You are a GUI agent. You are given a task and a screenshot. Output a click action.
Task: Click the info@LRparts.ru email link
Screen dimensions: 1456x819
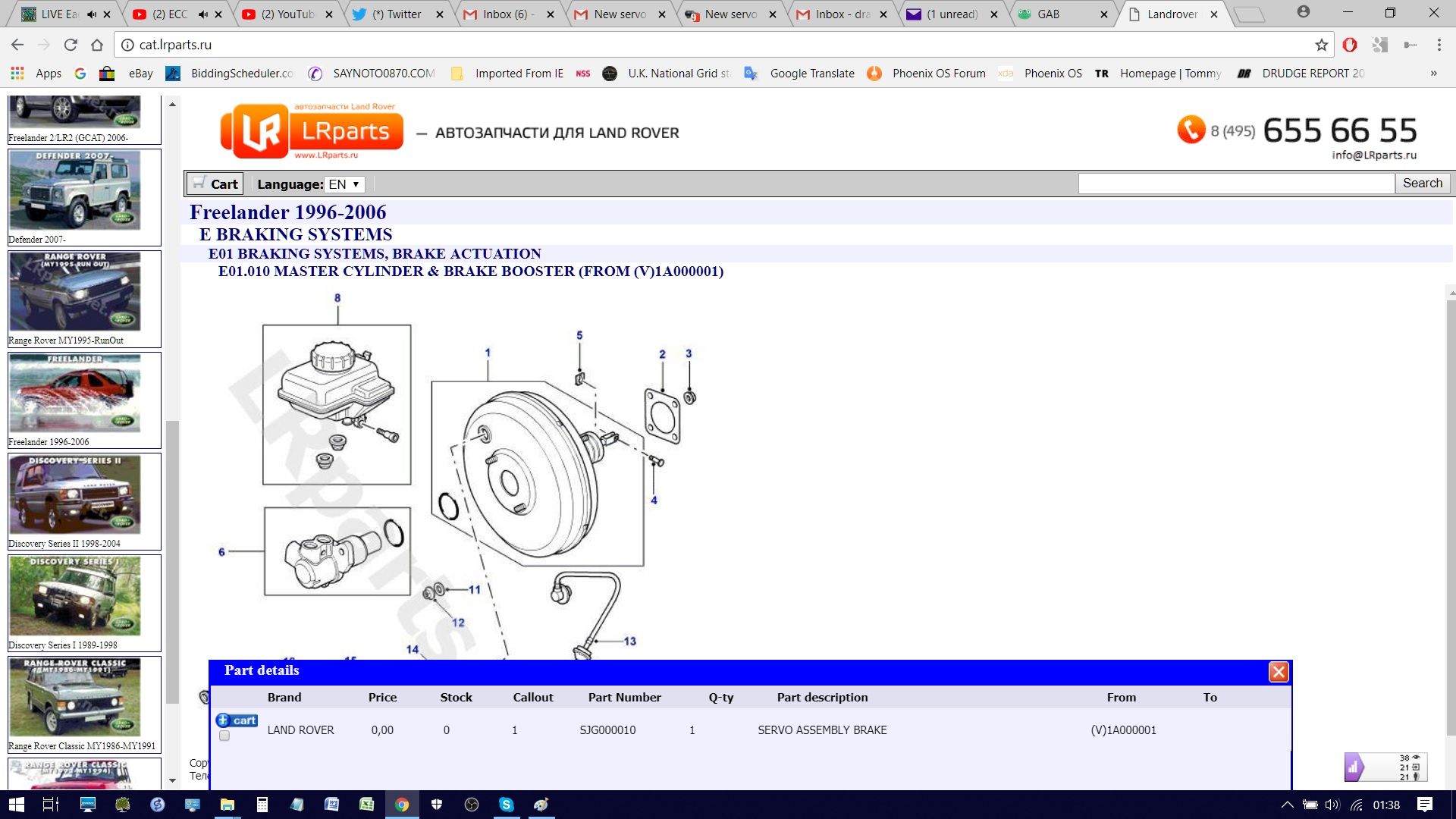1373,155
